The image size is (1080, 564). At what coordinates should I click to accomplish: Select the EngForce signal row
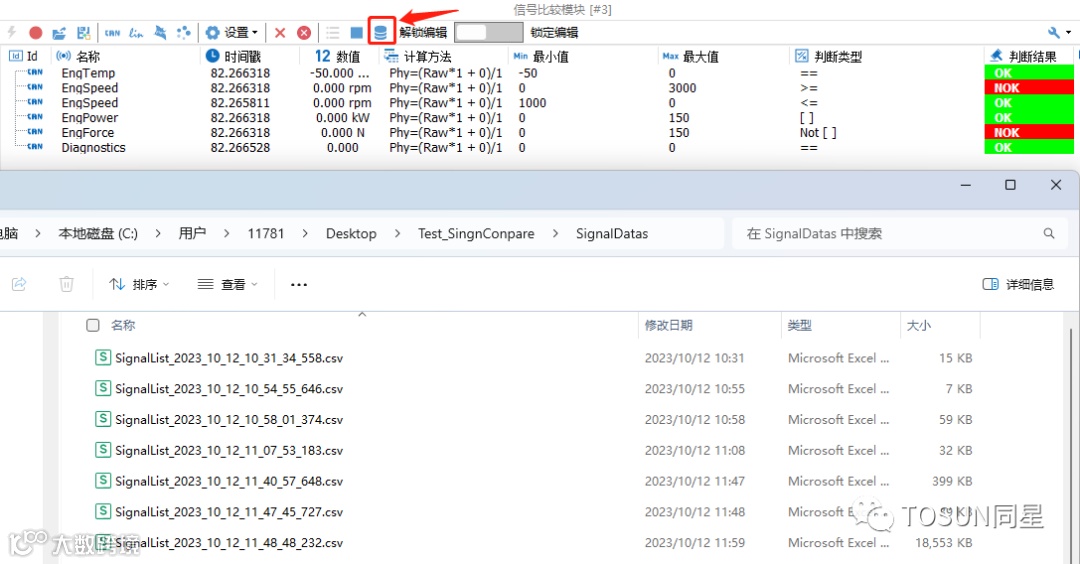pos(537,132)
